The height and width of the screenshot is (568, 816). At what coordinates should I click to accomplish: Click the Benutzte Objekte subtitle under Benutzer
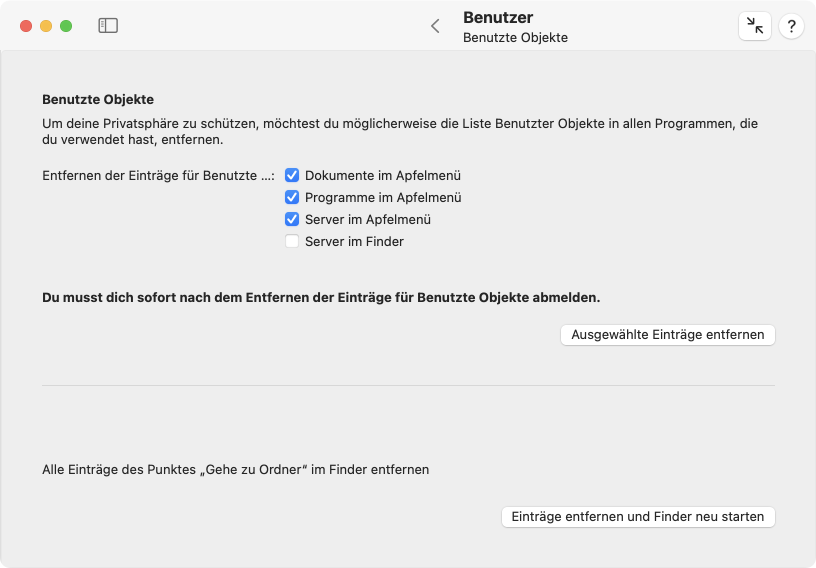[x=515, y=37]
